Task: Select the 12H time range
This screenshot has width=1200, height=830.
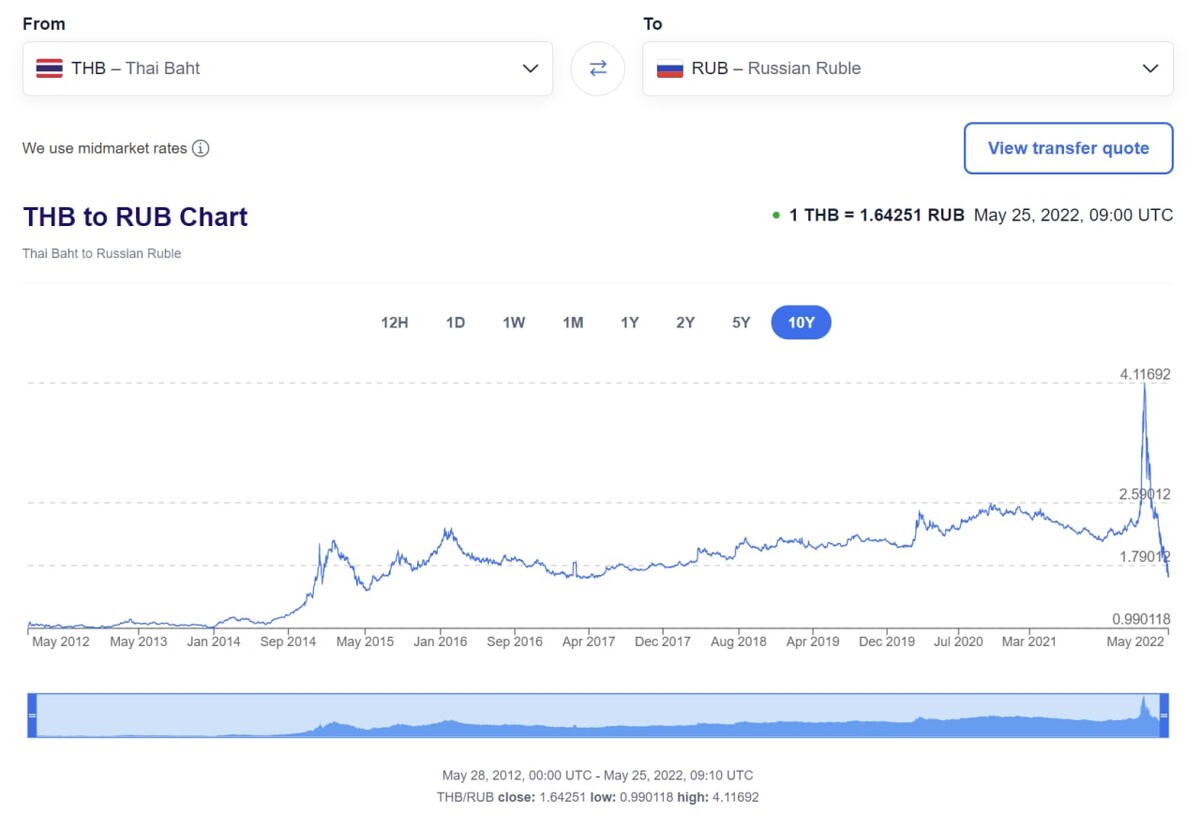Action: (x=394, y=322)
